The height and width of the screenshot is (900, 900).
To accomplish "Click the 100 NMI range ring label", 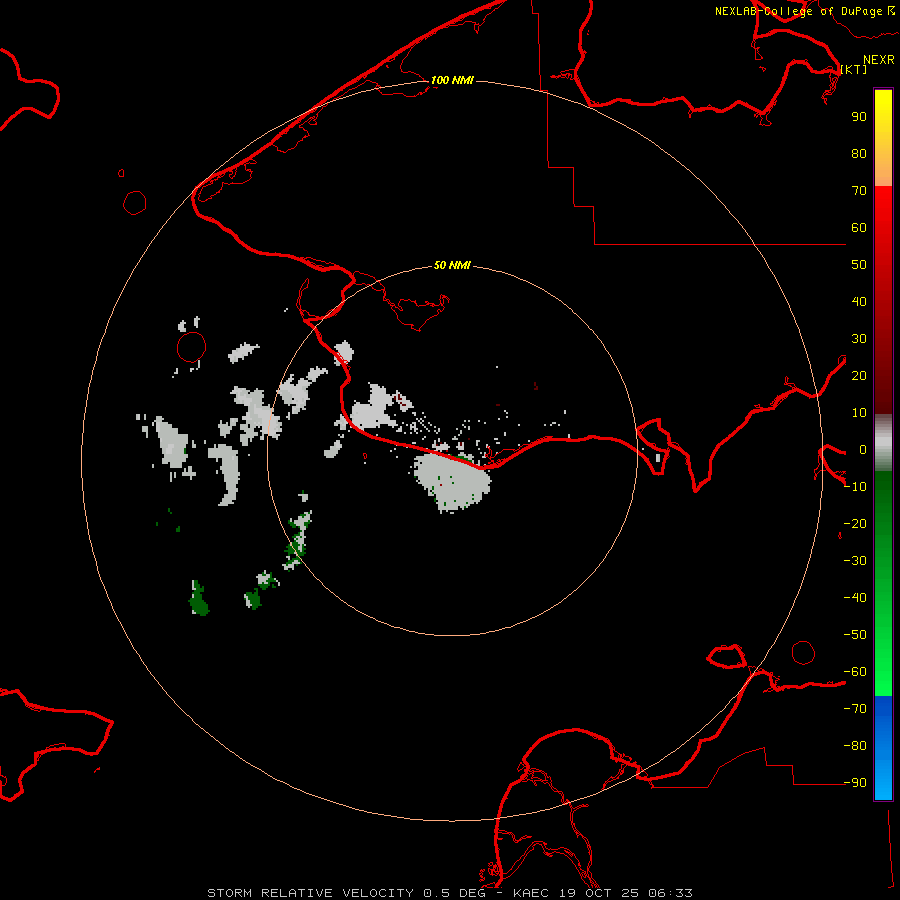I will [x=452, y=80].
